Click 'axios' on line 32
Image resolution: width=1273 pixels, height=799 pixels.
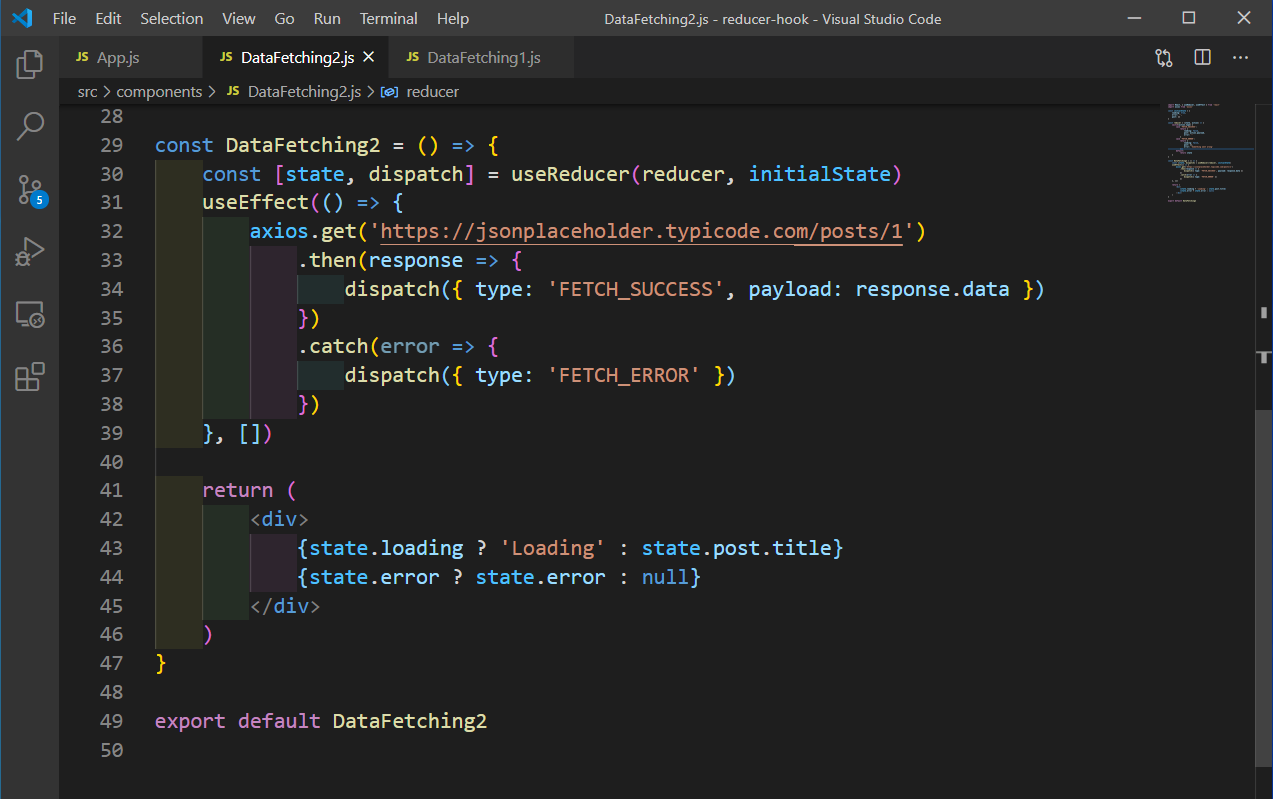pos(279,232)
